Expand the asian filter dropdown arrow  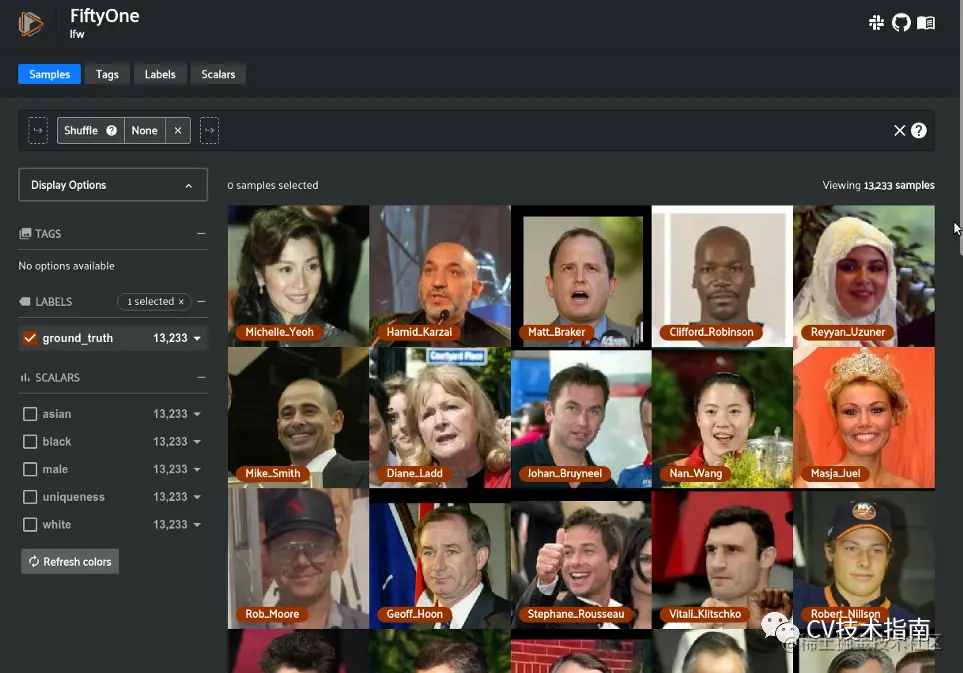click(x=197, y=414)
